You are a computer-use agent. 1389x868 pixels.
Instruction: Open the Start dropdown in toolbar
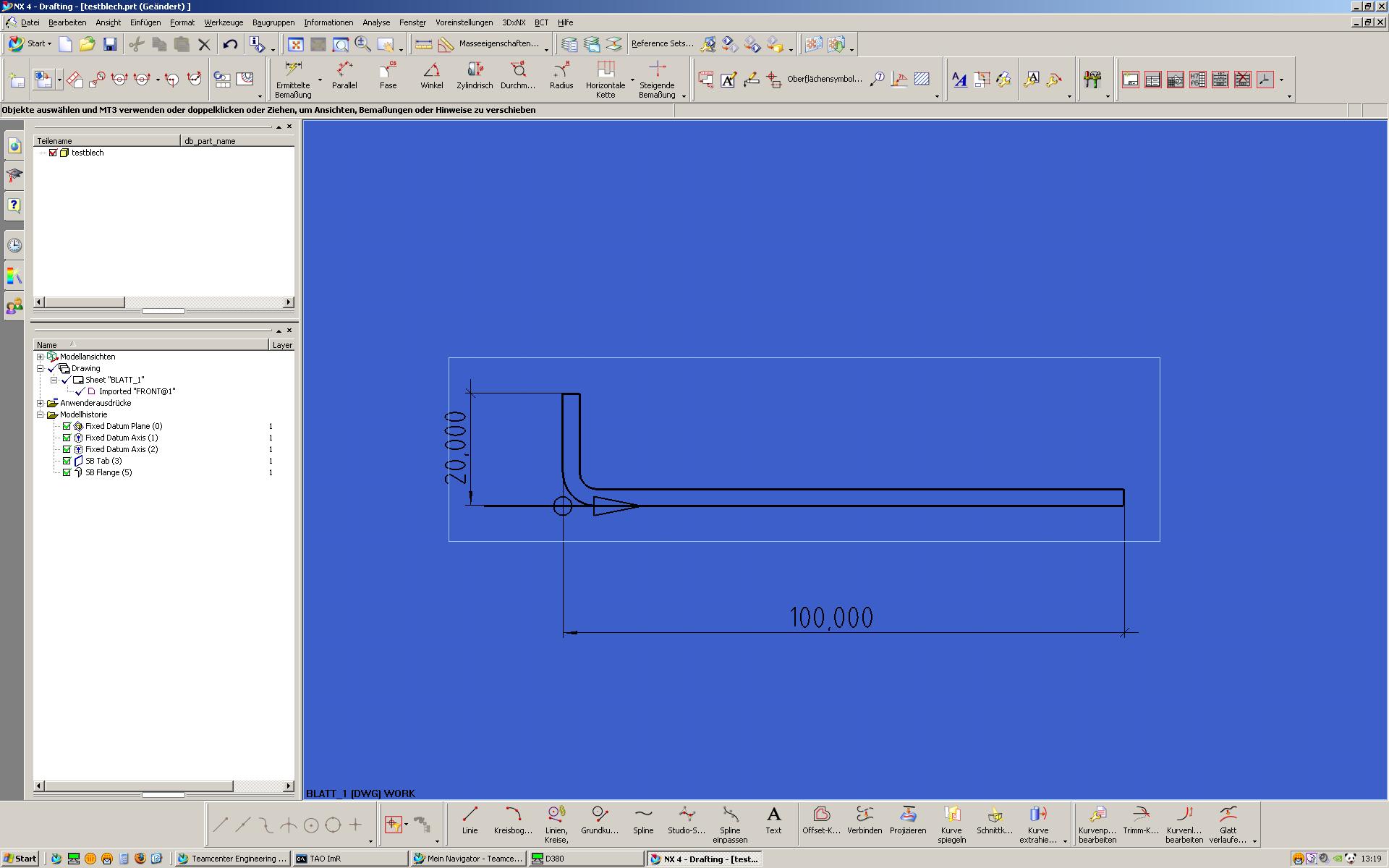pos(30,44)
